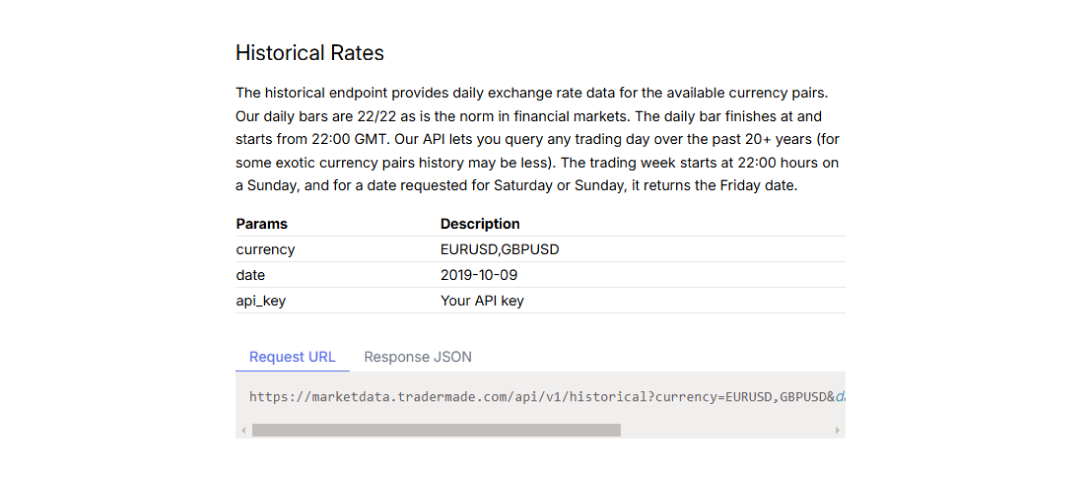The width and height of the screenshot is (1077, 478).
Task: Click the date parameter name
Action: [251, 275]
